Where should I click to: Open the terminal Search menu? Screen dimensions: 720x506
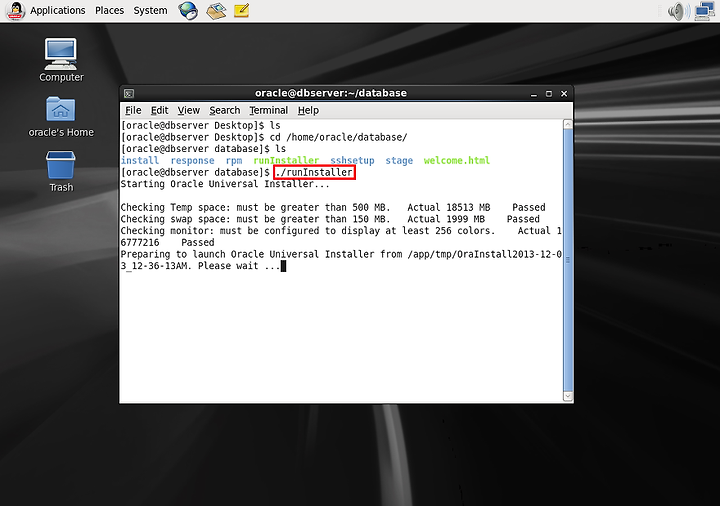225,110
